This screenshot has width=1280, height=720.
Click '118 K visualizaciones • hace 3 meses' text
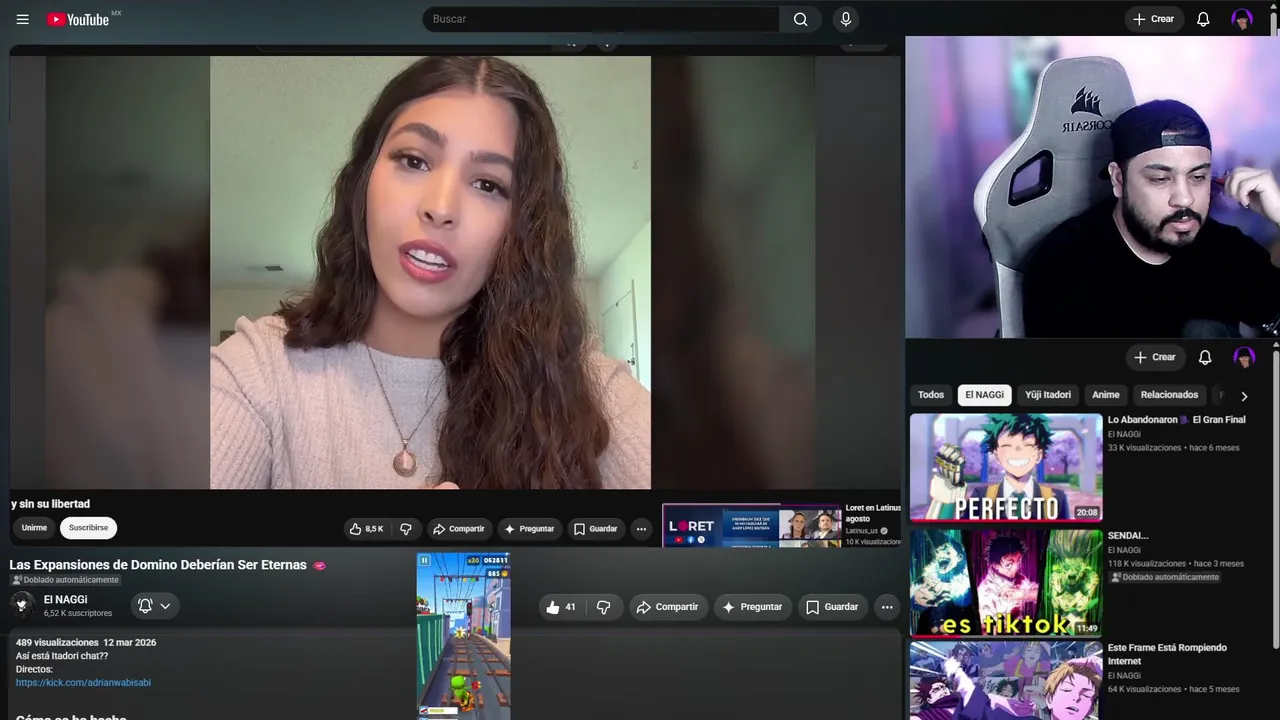(1176, 564)
